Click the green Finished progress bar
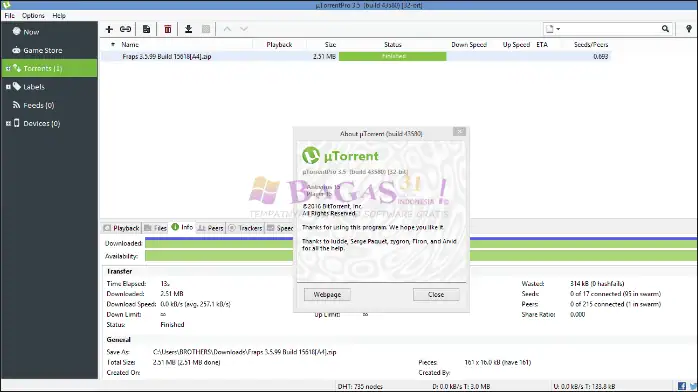Viewport: 698px width, 392px height. click(393, 57)
